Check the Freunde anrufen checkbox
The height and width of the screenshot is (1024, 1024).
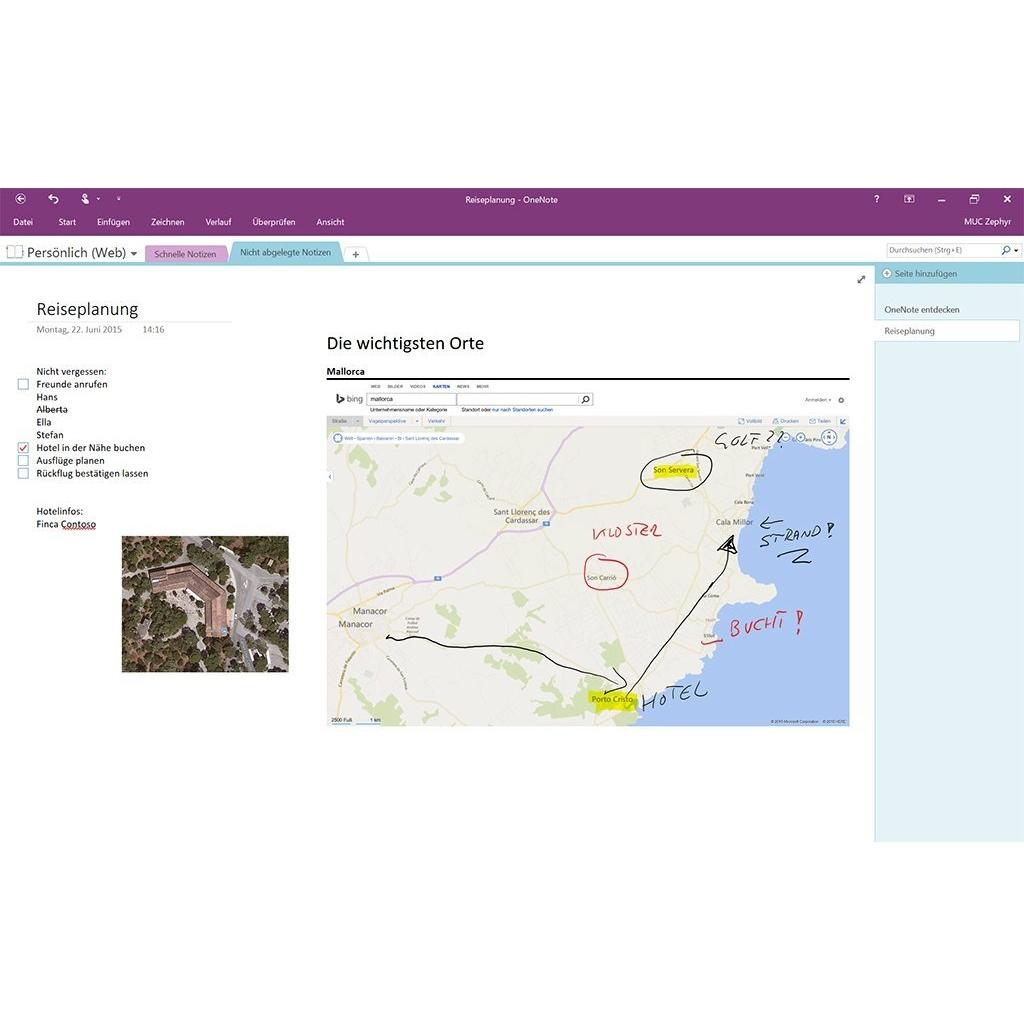coord(24,384)
